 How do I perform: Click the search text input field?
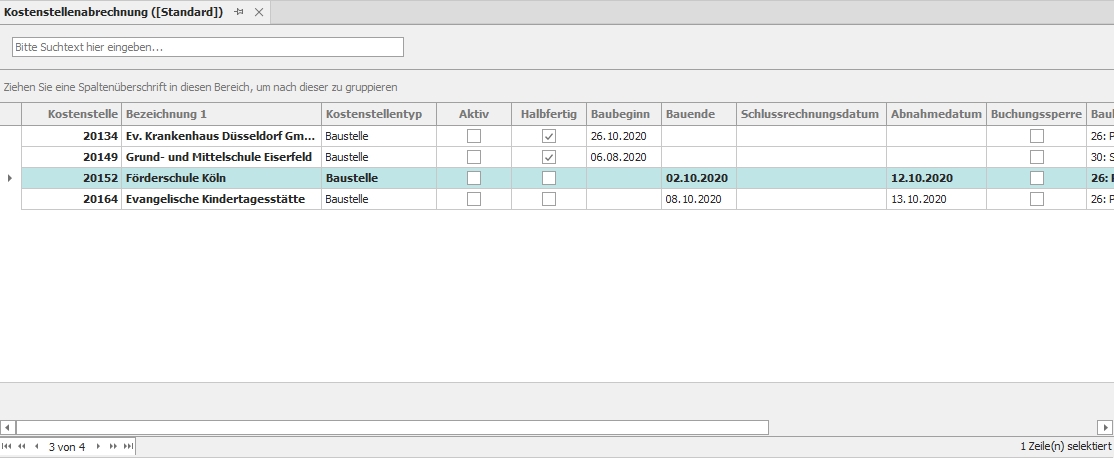tap(208, 47)
